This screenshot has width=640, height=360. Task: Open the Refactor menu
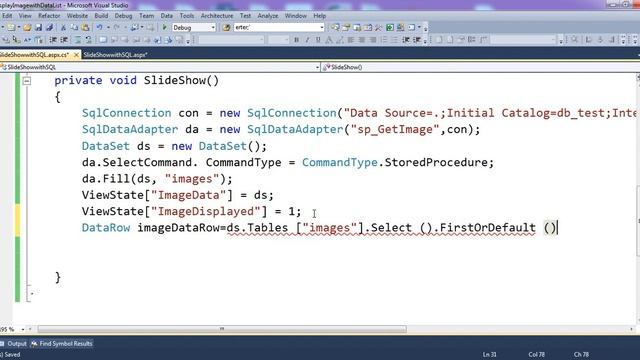(49, 16)
